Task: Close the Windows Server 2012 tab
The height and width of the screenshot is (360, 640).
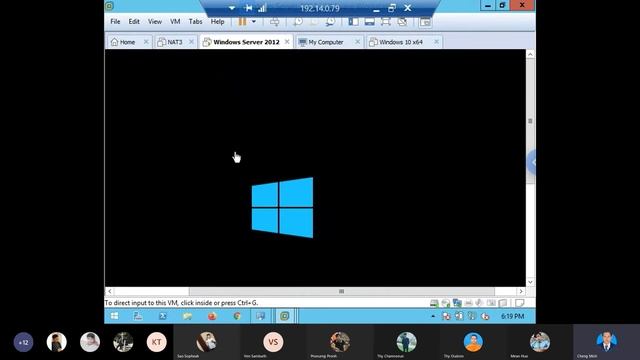Action: (287, 42)
